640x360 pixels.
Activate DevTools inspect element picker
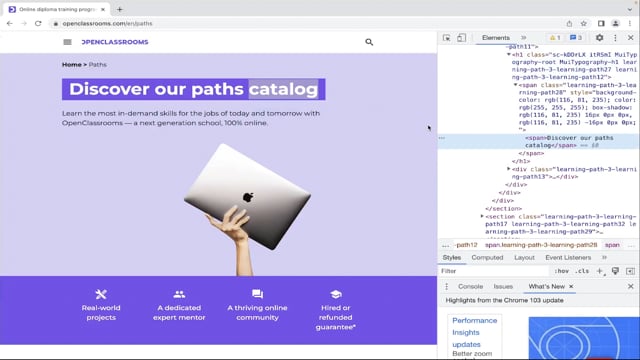click(447, 38)
